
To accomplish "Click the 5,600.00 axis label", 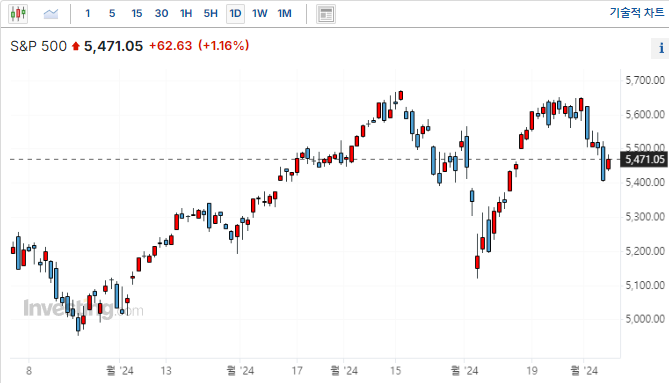I will click(645, 114).
